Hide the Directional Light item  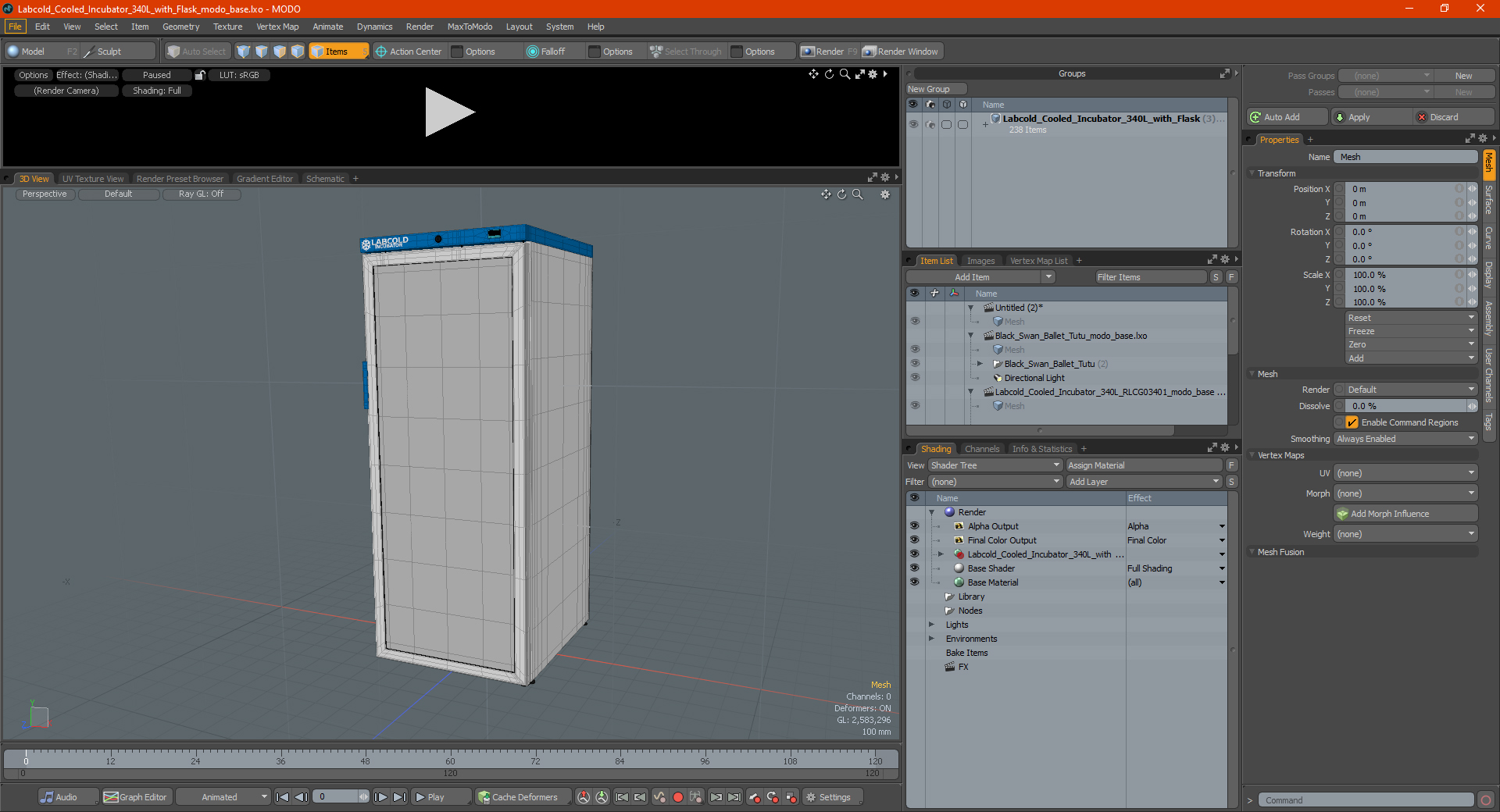click(x=914, y=378)
